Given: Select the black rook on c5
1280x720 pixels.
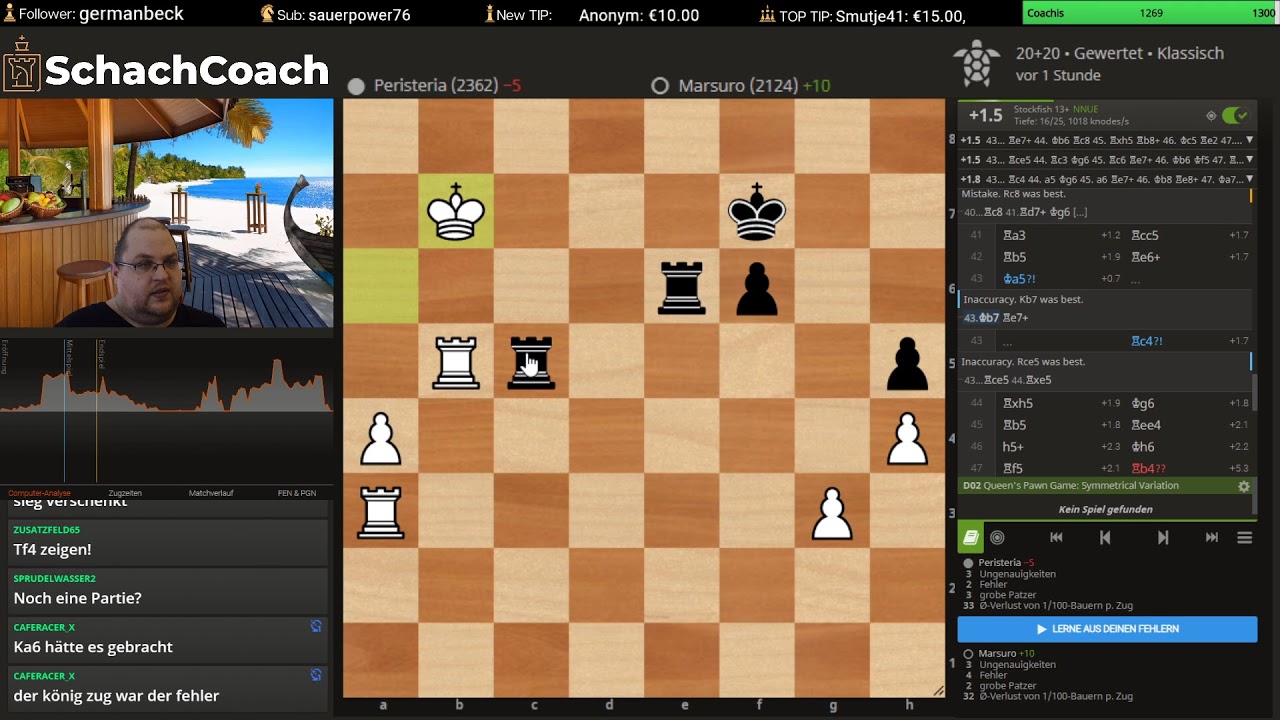Looking at the screenshot, I should (531, 361).
